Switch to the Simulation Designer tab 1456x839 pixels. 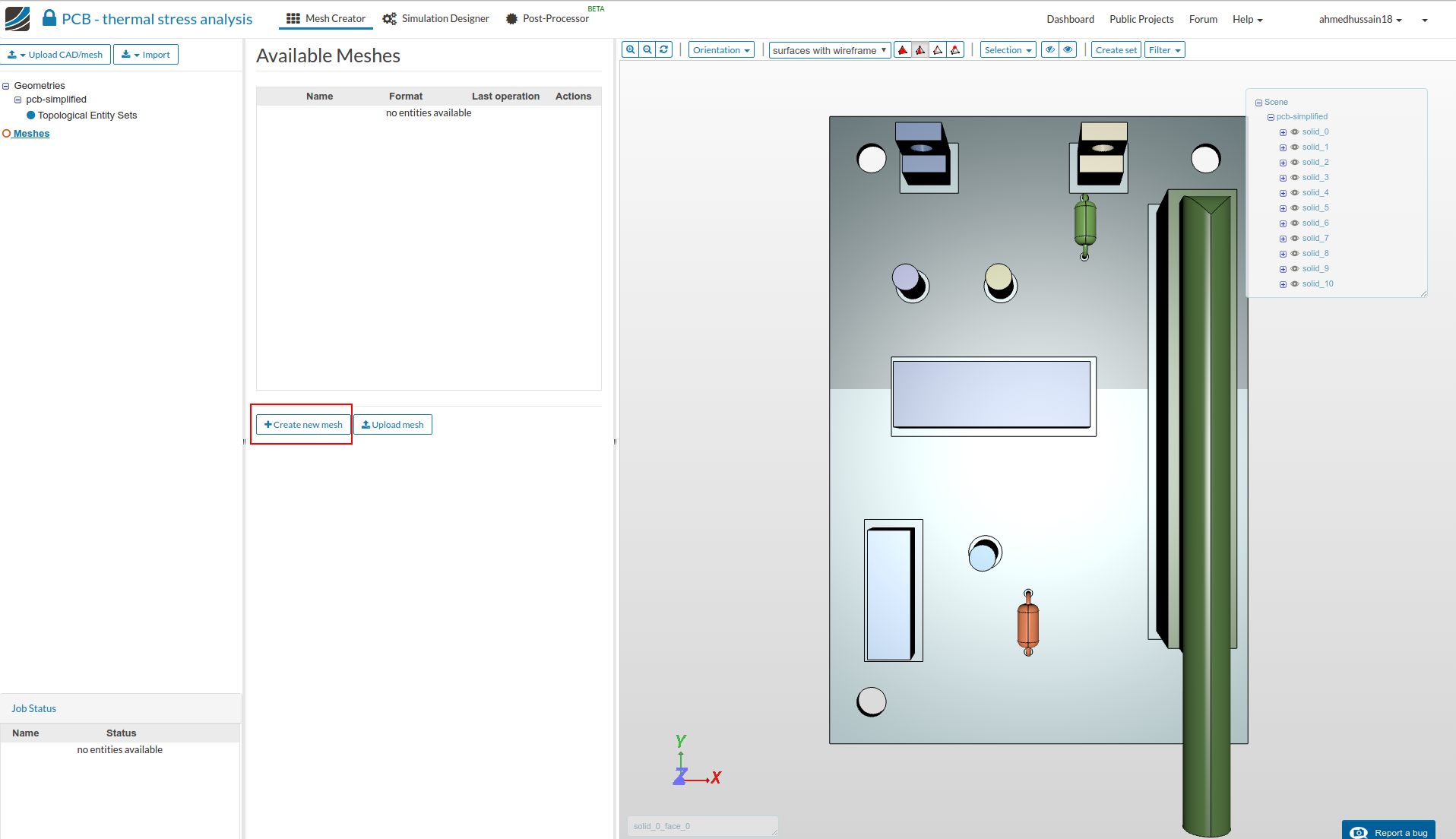click(x=436, y=18)
